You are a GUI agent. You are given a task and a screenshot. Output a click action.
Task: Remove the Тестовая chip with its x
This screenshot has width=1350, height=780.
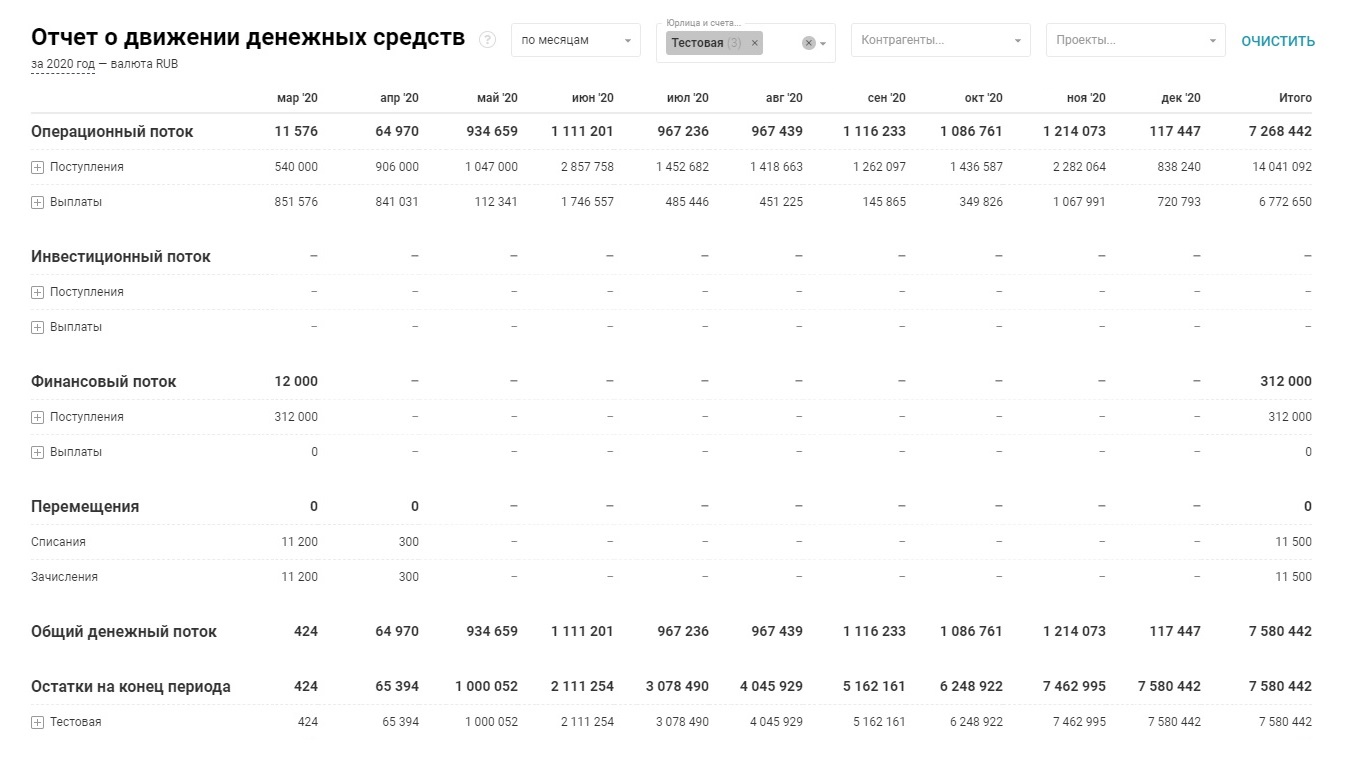[x=755, y=43]
